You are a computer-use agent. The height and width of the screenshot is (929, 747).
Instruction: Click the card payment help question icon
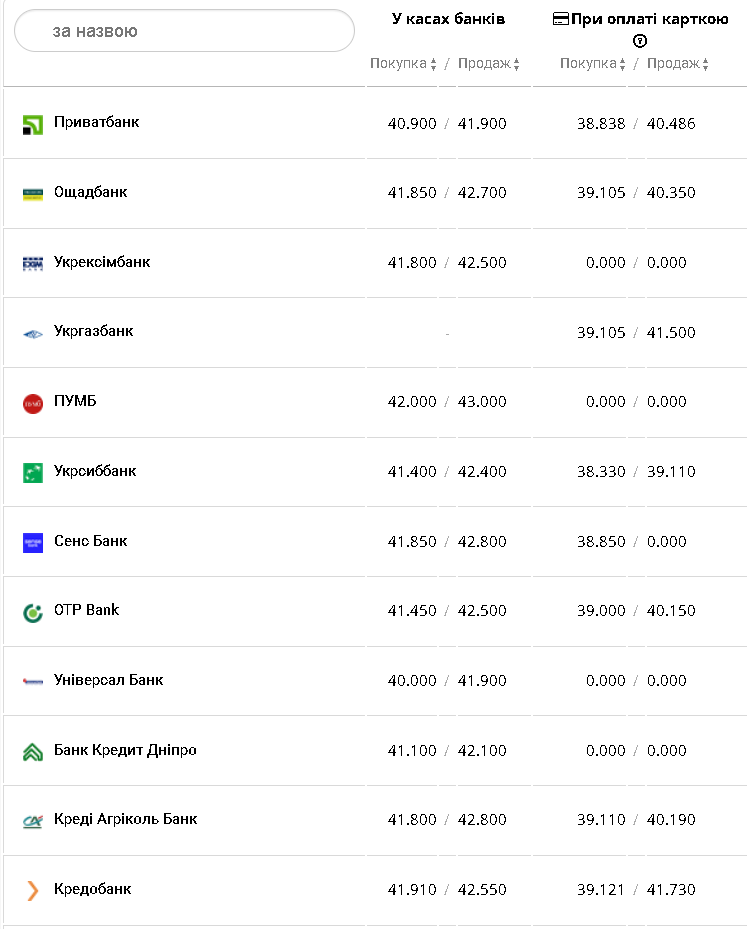click(640, 41)
